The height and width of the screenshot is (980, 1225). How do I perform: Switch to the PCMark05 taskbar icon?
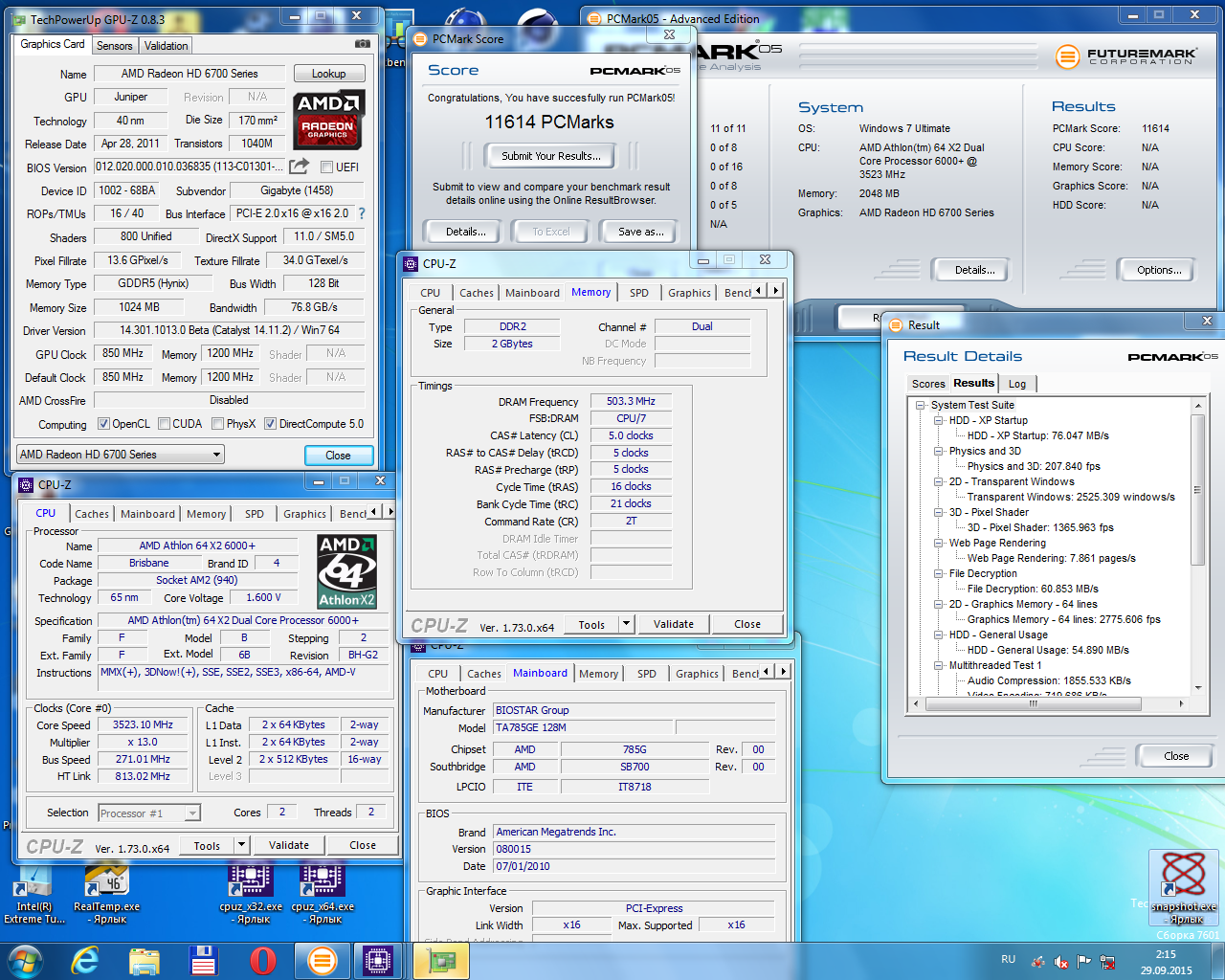323,961
